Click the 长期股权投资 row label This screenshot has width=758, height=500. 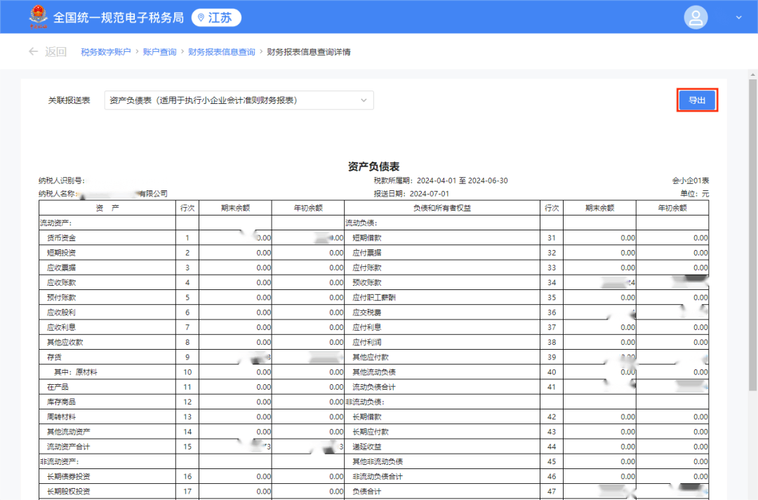(x=69, y=492)
